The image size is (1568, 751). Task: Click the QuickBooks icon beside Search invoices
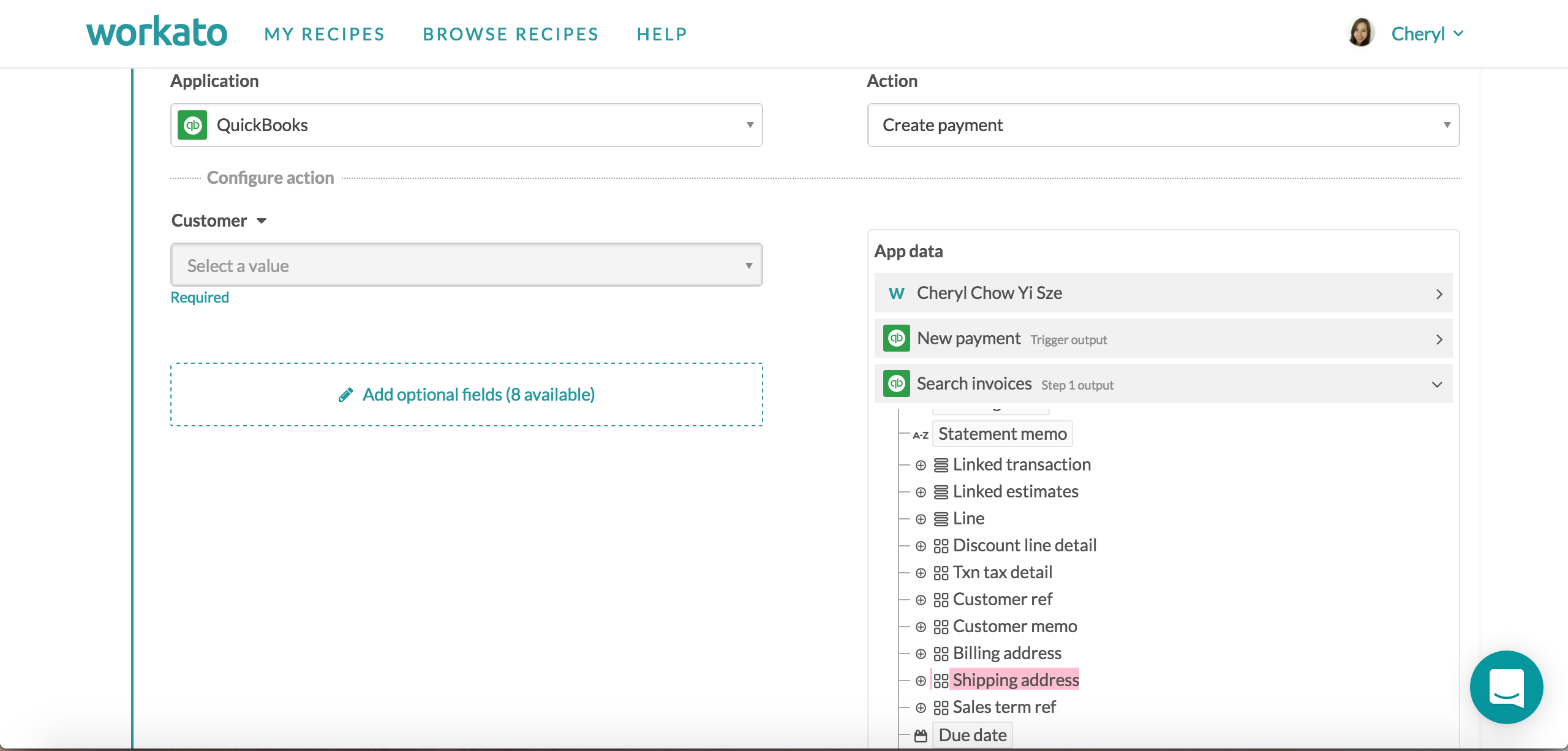click(896, 383)
